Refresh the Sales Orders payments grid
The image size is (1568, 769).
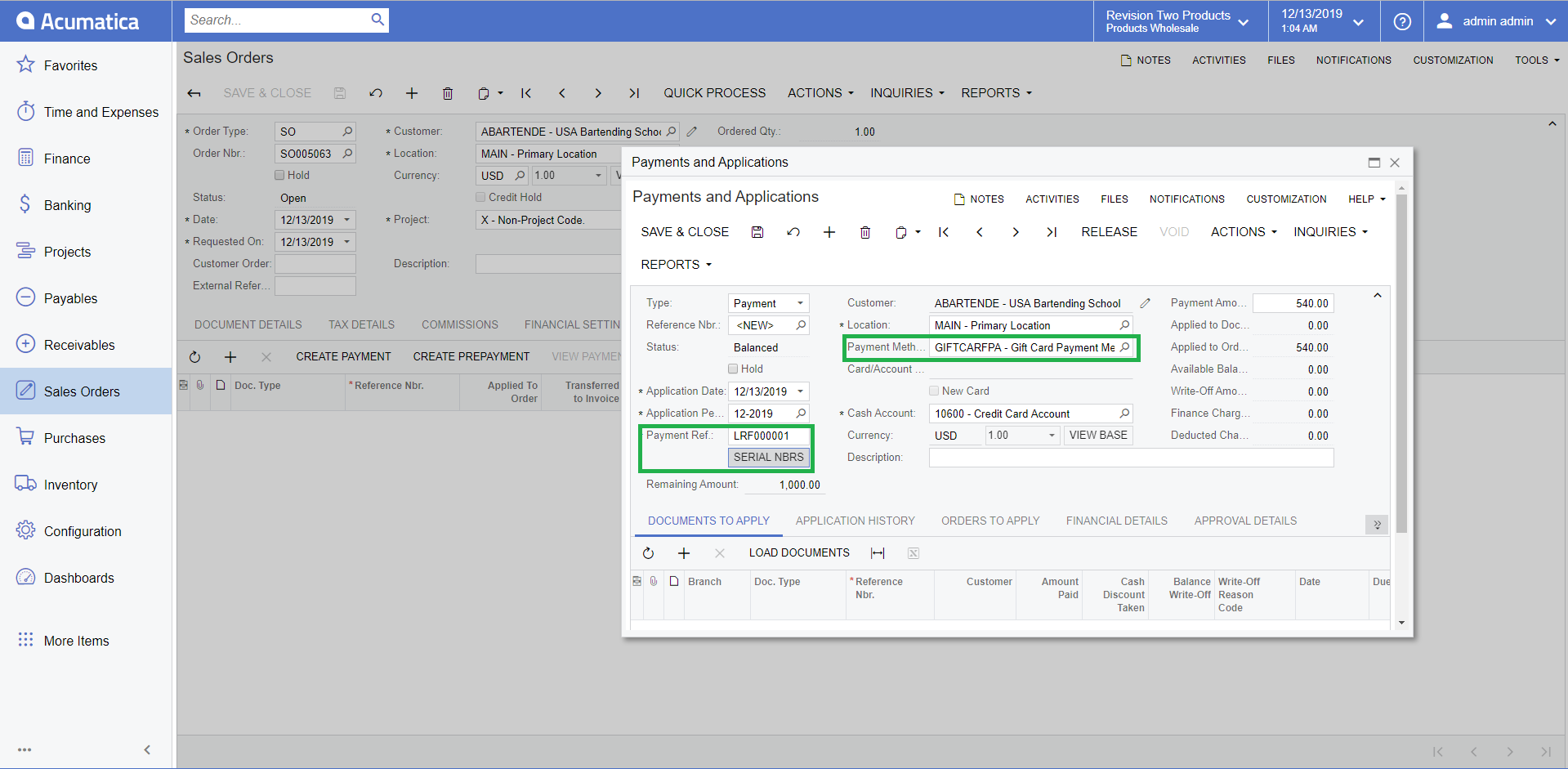click(194, 357)
